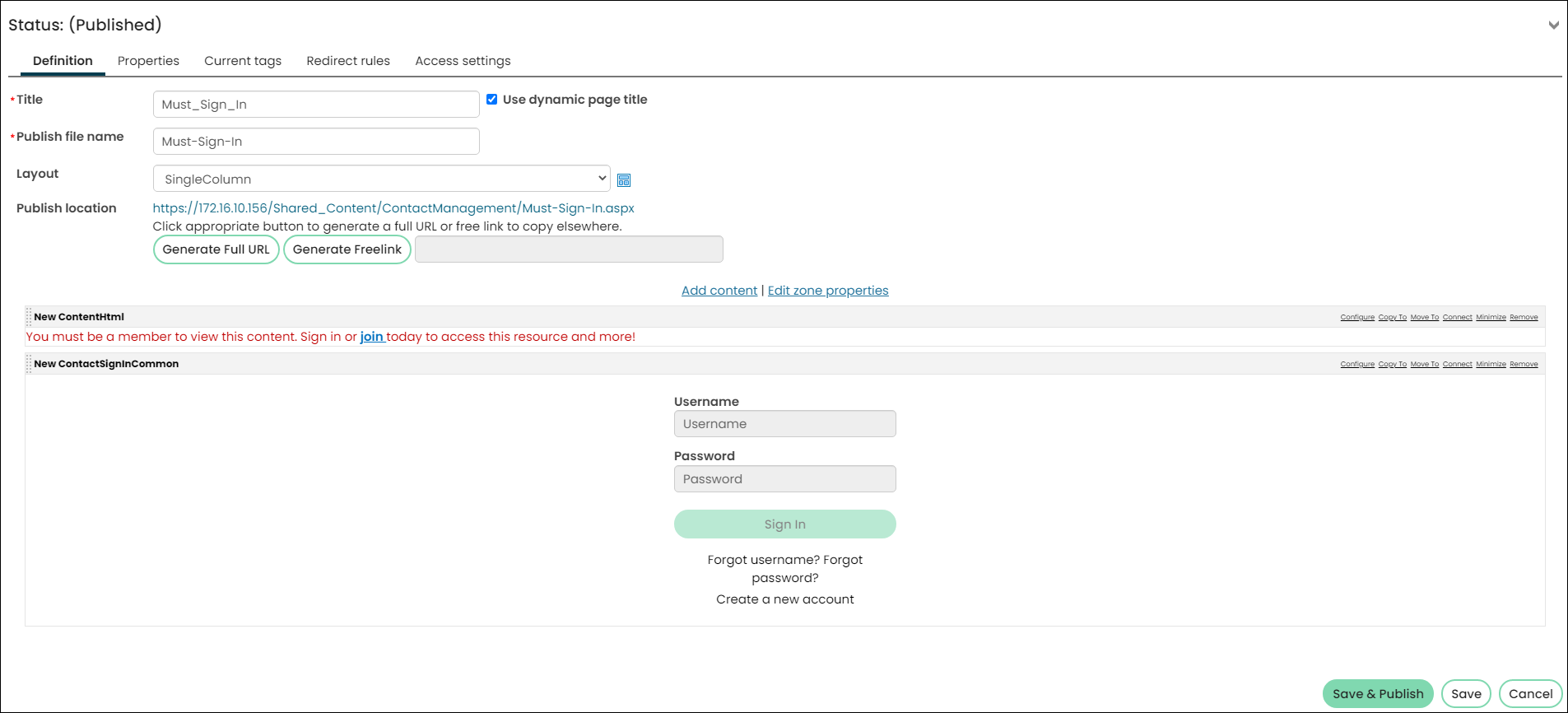1568x713 pixels.
Task: Click the Generate Full URL button
Action: 216,249
